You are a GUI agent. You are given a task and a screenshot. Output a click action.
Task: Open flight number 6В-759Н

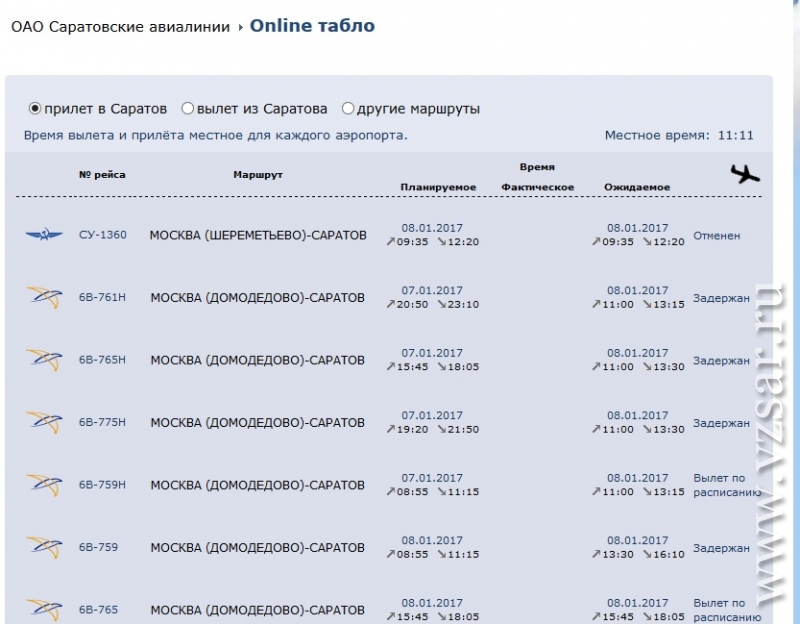(102, 485)
